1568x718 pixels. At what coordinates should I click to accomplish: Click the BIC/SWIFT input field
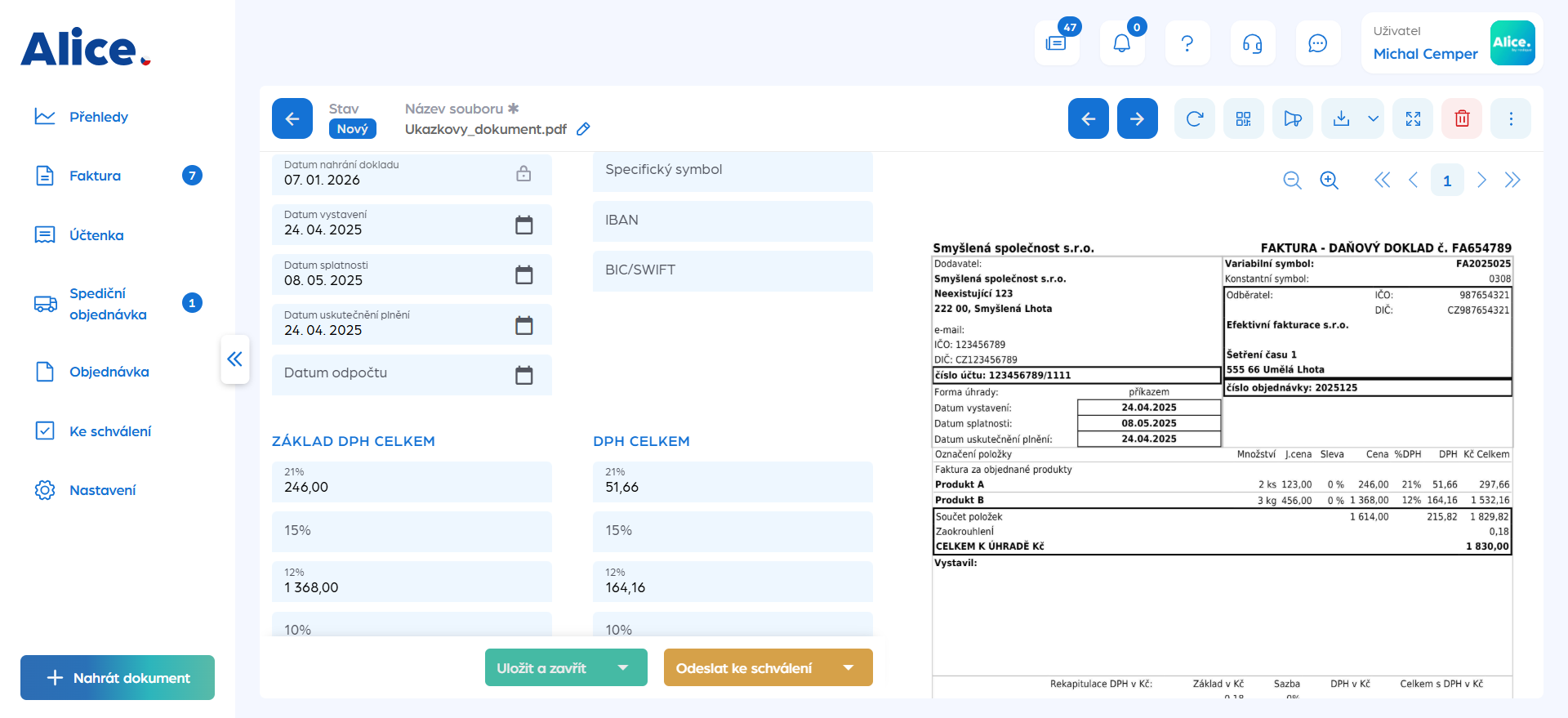pyautogui.click(x=733, y=271)
